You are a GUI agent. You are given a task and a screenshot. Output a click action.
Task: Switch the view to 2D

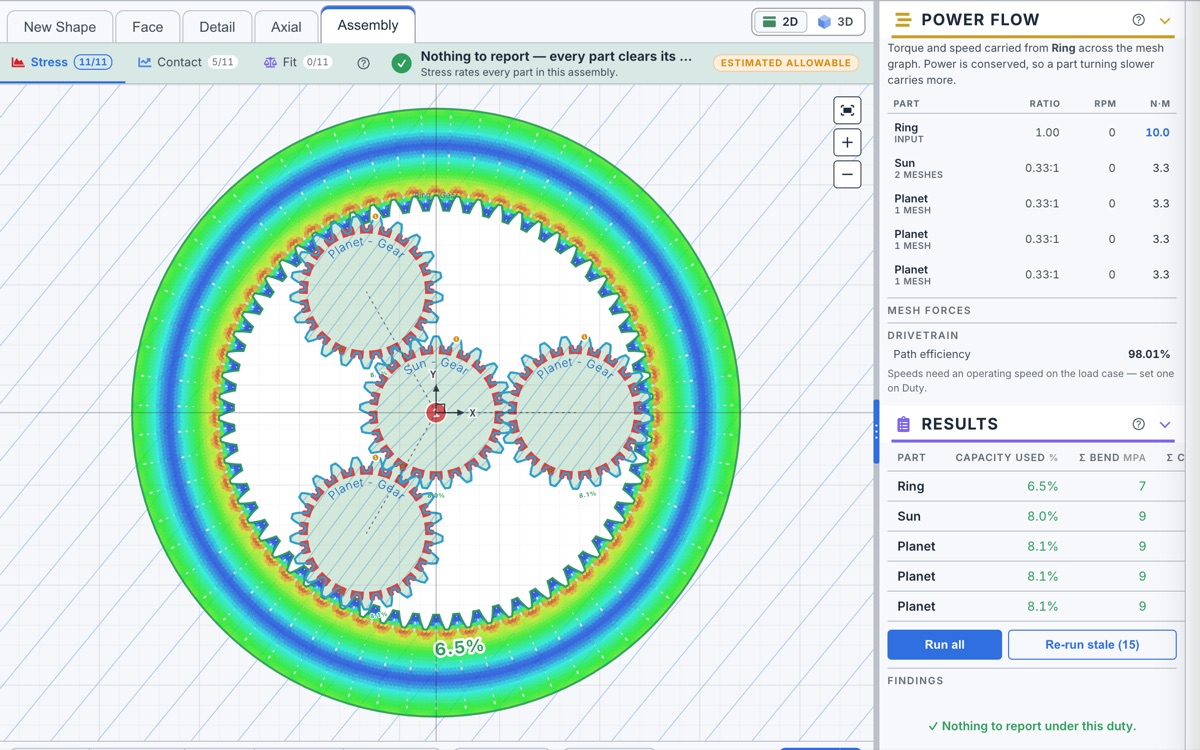780,22
